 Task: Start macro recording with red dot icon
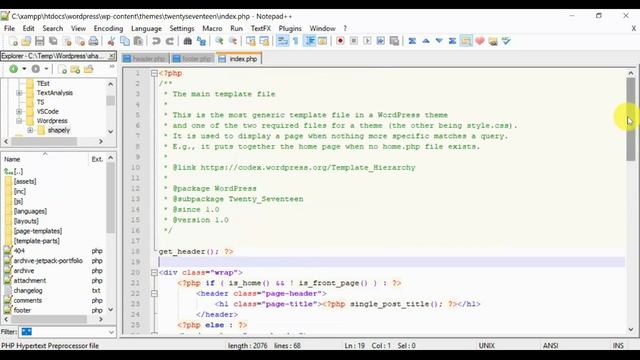point(340,41)
